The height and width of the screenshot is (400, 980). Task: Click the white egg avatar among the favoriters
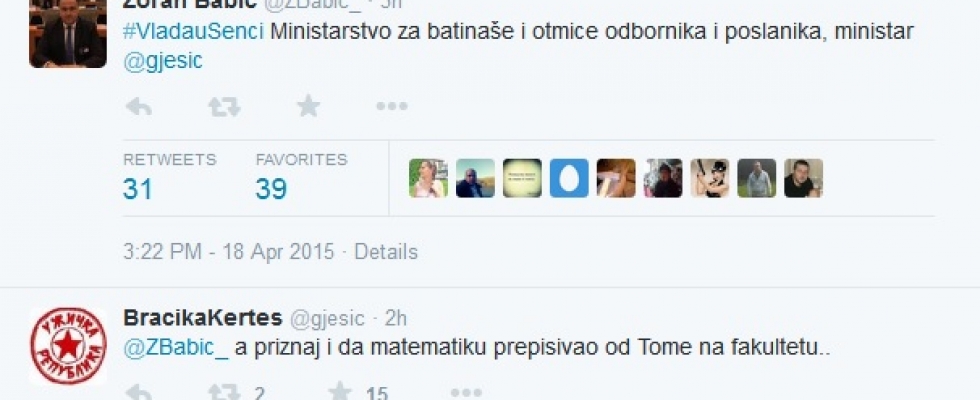click(x=570, y=178)
